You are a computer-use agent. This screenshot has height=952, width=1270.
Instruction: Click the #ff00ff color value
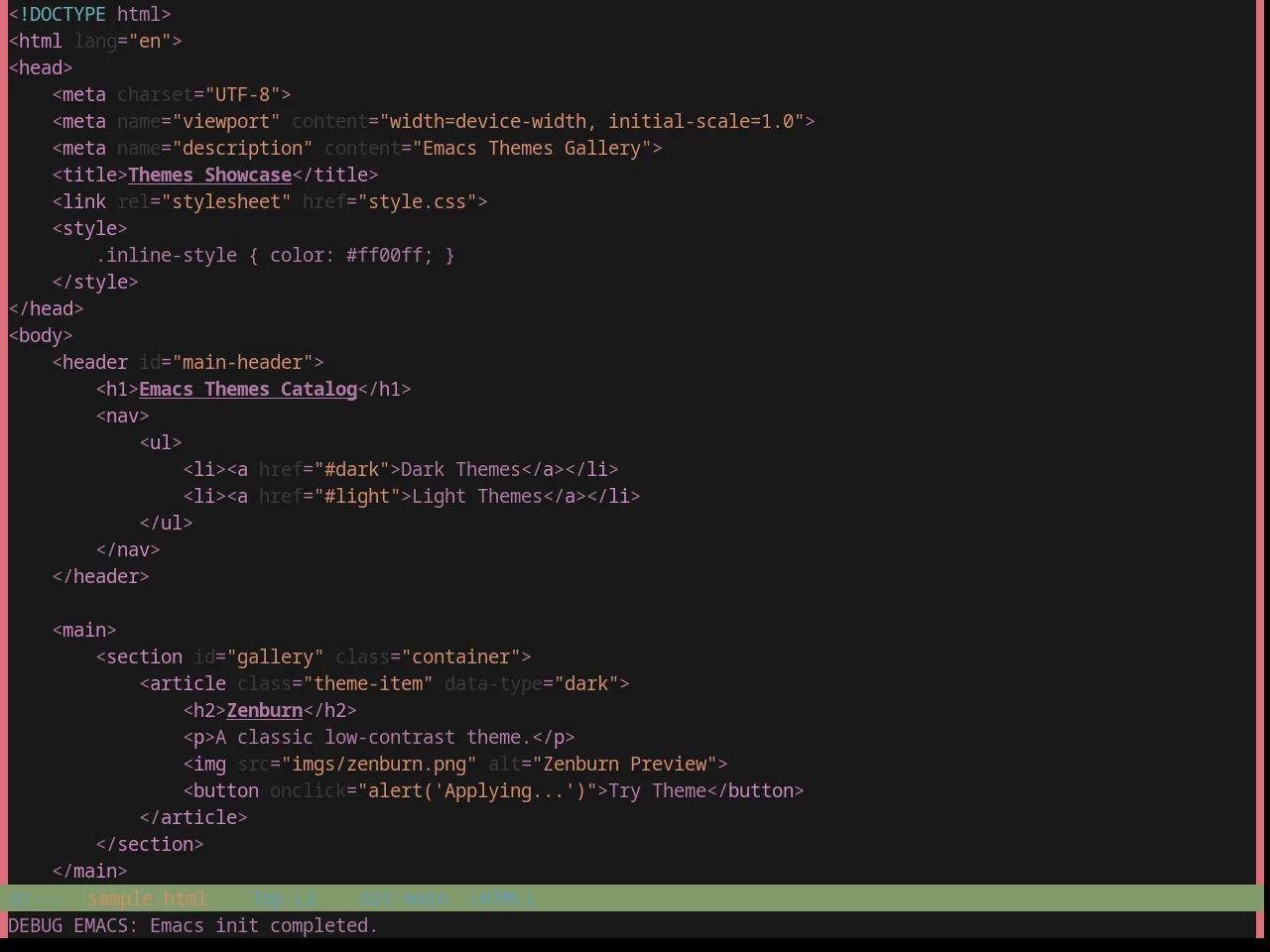click(385, 255)
